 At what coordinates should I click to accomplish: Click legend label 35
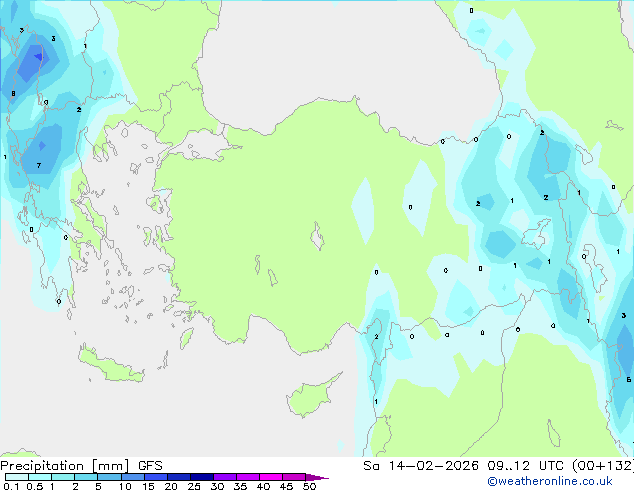point(240,486)
